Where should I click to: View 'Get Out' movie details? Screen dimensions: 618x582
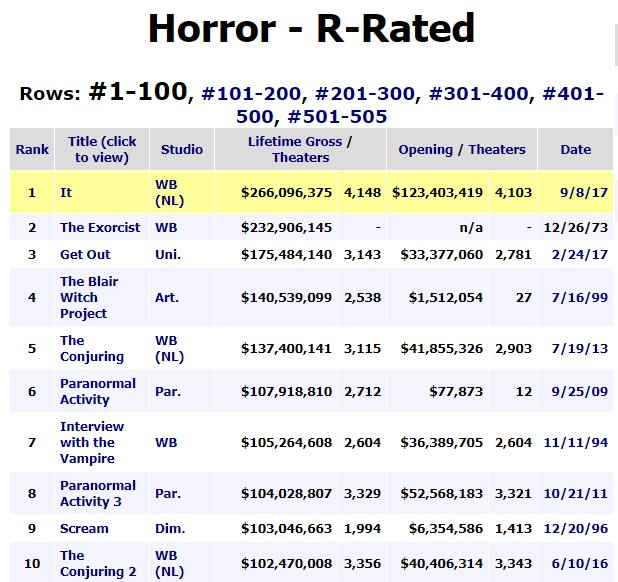85,255
